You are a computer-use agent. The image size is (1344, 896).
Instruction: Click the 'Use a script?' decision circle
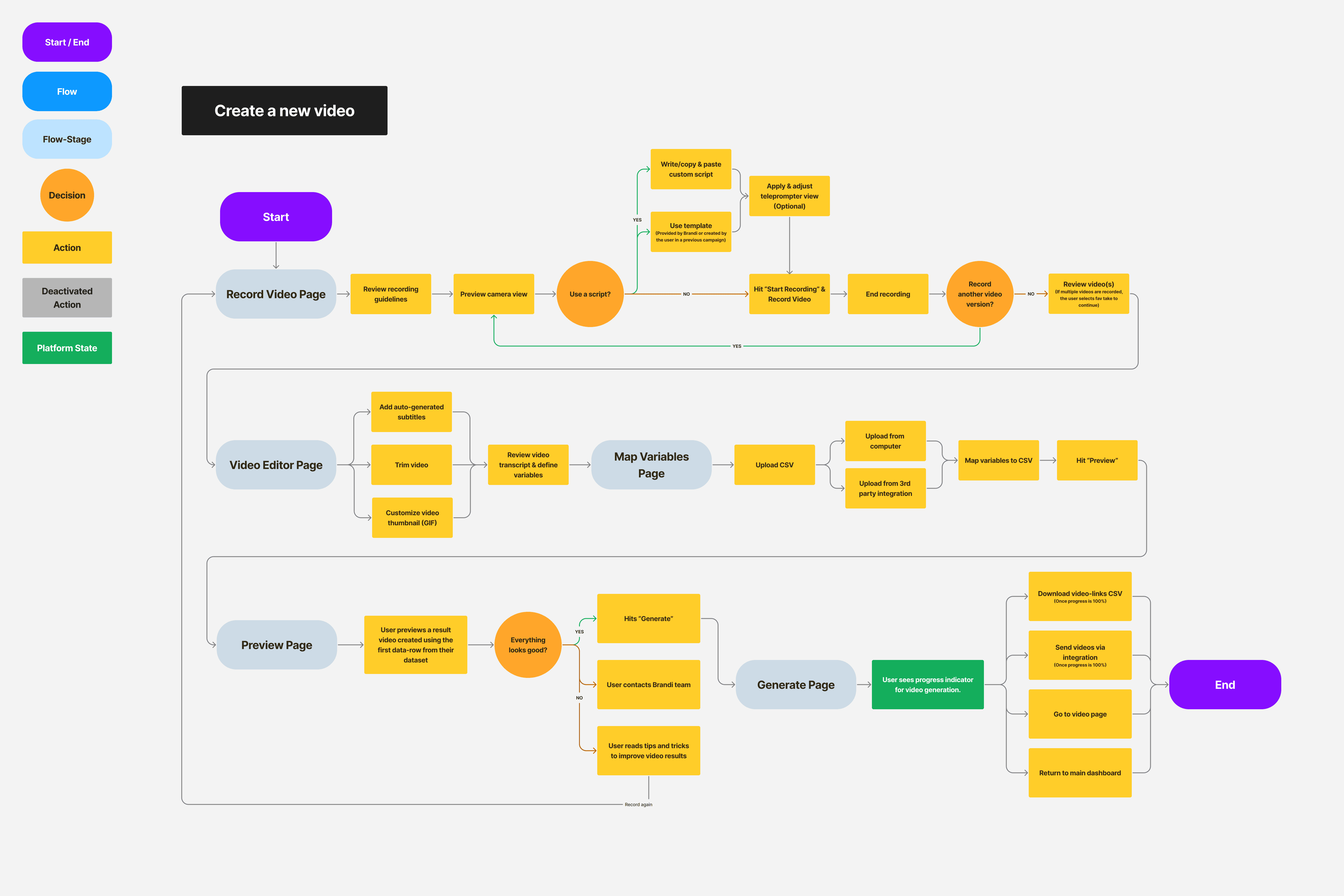point(590,294)
